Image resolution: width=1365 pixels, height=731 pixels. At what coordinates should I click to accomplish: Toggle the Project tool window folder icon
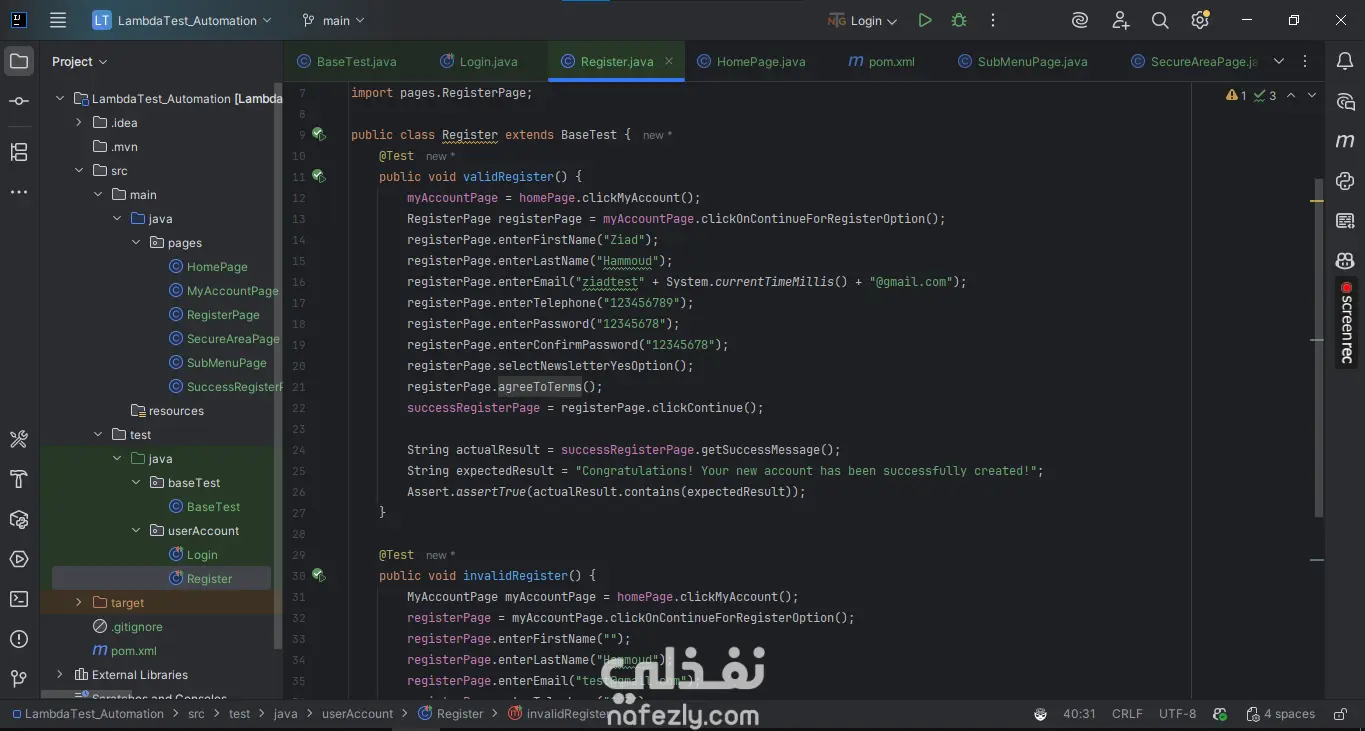[19, 61]
